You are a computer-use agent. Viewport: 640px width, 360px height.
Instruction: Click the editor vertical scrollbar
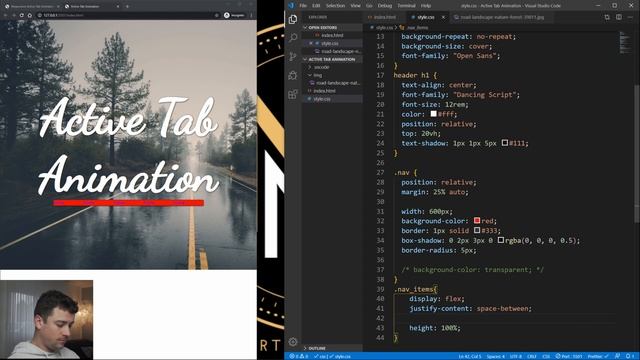(637, 153)
